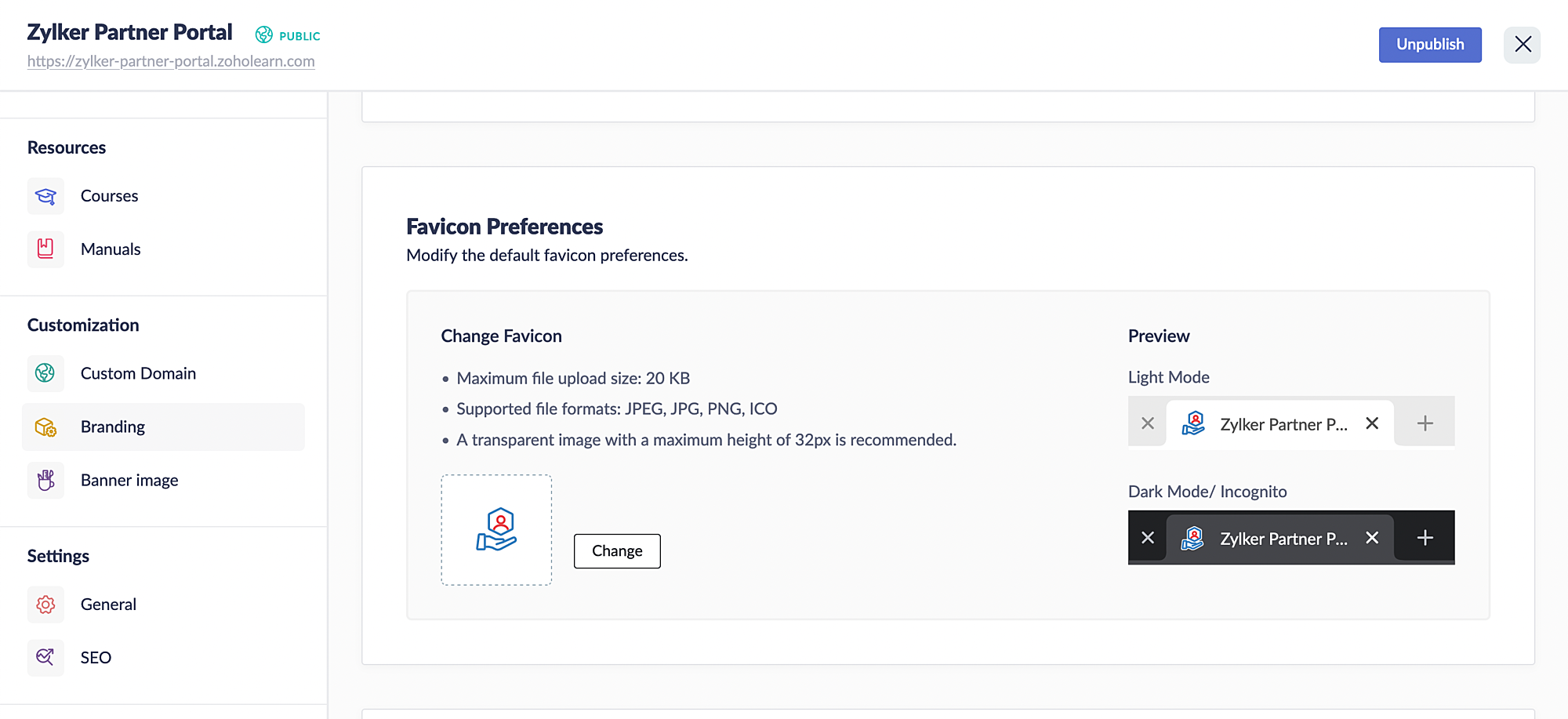The width and height of the screenshot is (1568, 719).
Task: Close the portal settings panel
Action: (x=1523, y=45)
